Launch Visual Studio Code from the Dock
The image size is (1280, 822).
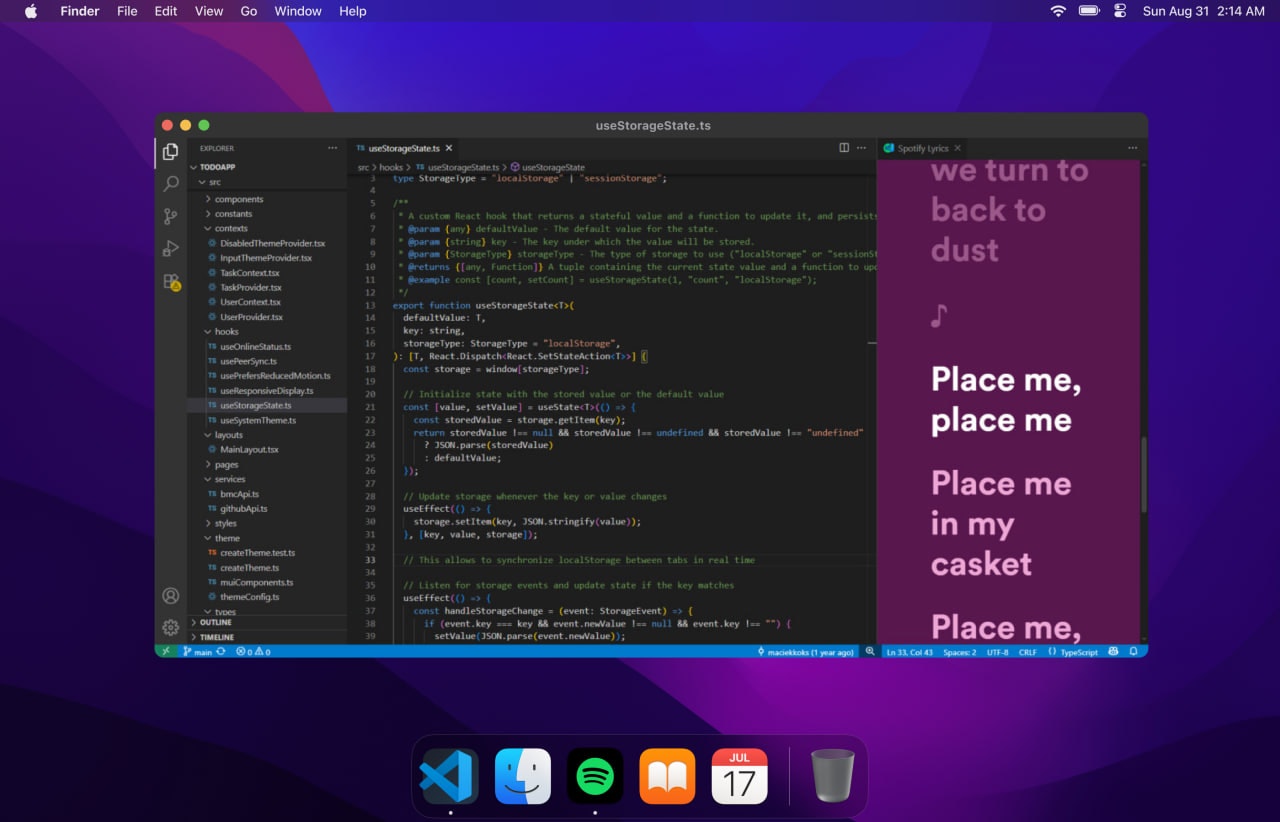click(451, 776)
